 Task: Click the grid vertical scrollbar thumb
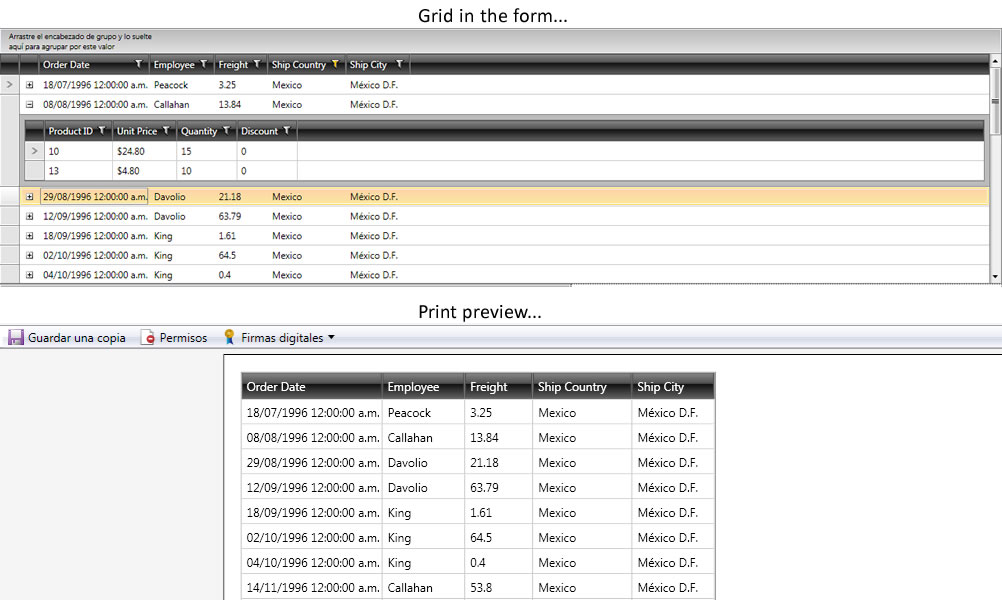click(995, 100)
